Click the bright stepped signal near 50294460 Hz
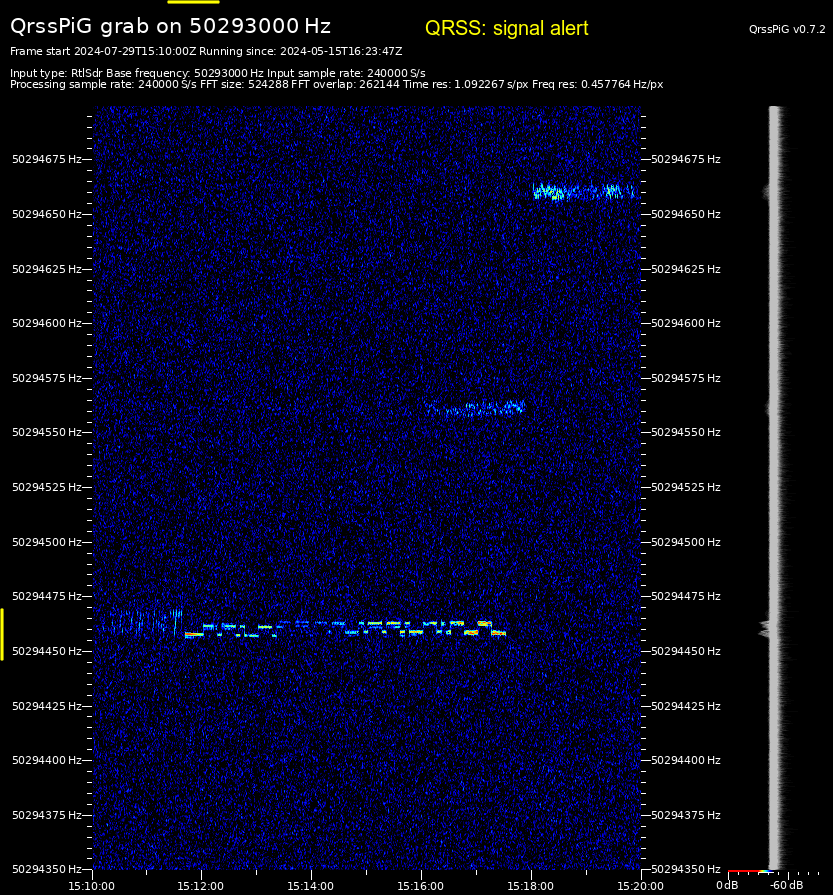The width and height of the screenshot is (833, 895). [x=345, y=628]
